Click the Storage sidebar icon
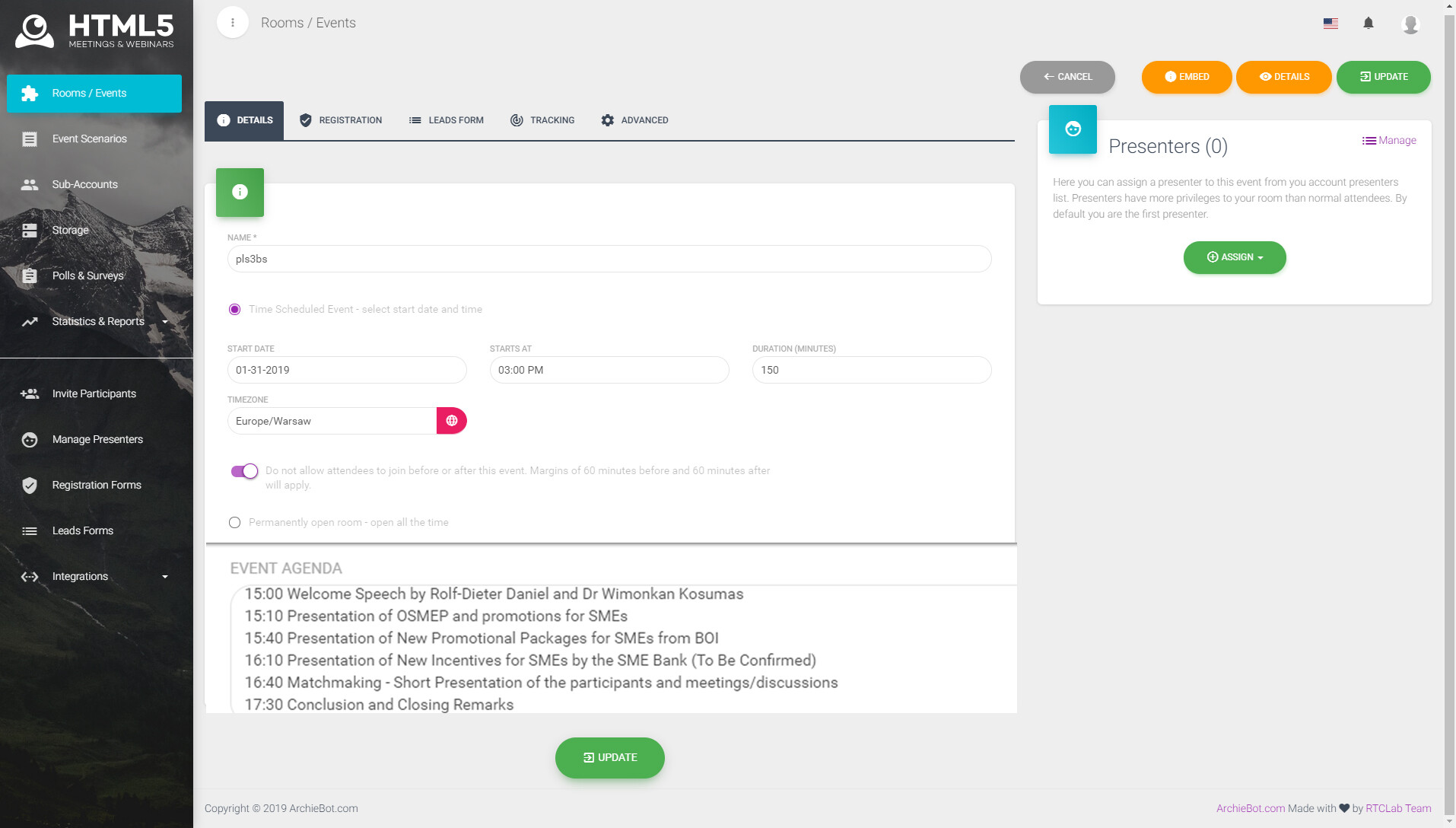This screenshot has height=828, width=1456. point(30,231)
